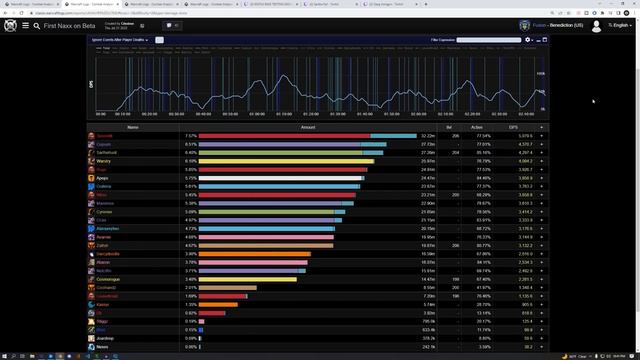Click the taskbar search icon
Screen dimensions: 640x360
point(13,356)
